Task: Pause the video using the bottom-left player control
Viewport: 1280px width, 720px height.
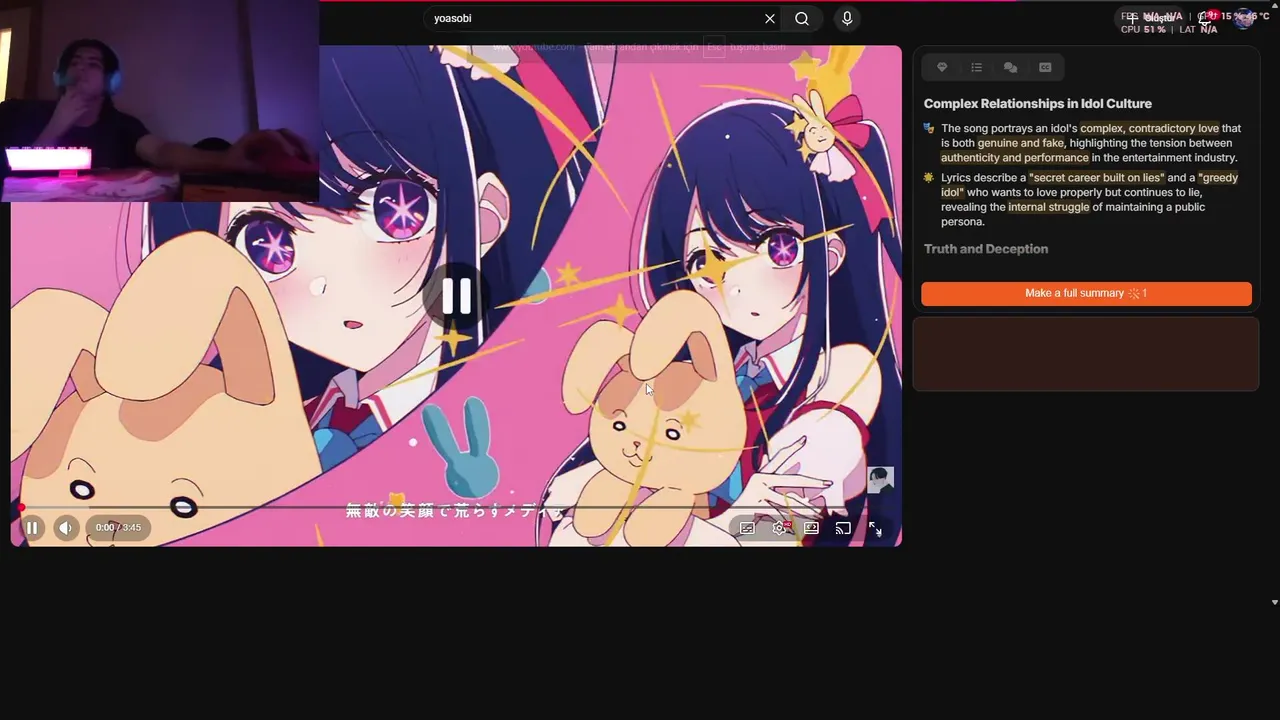Action: pos(32,528)
